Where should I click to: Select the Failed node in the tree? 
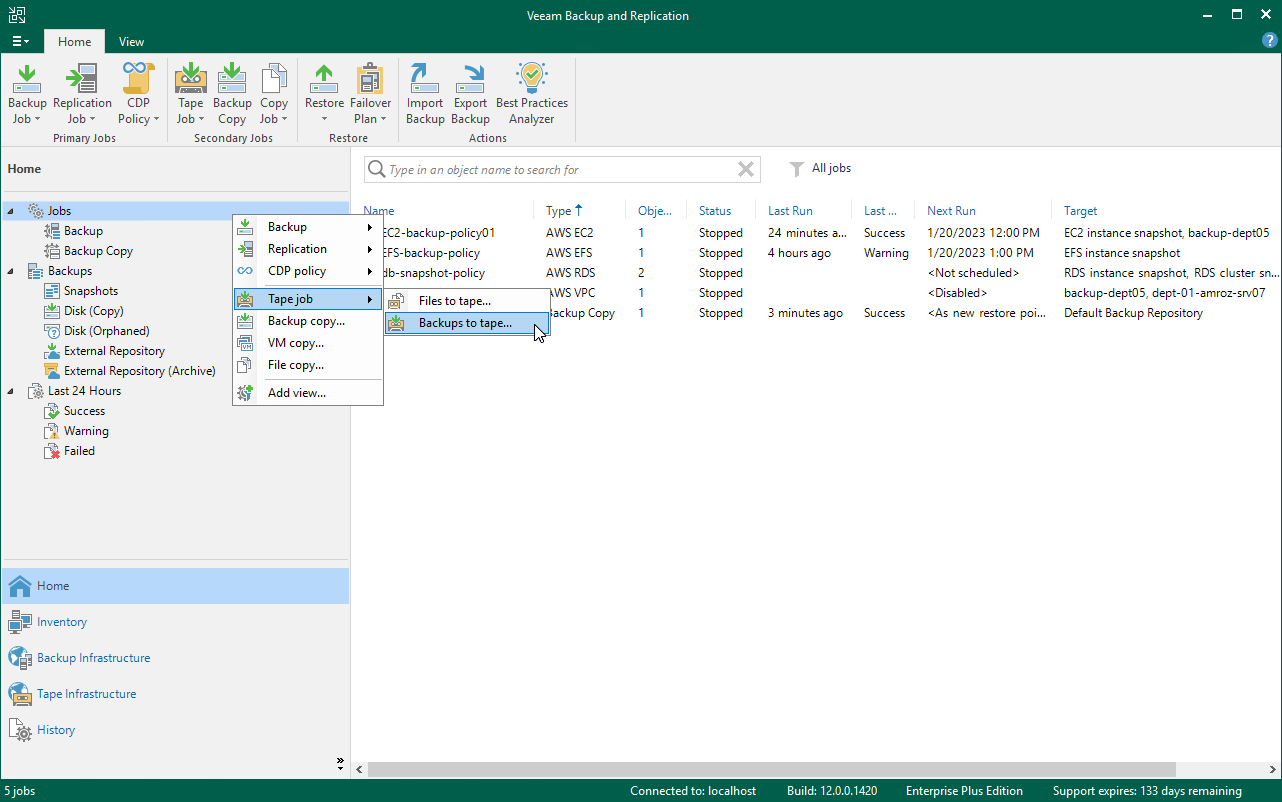(x=78, y=450)
